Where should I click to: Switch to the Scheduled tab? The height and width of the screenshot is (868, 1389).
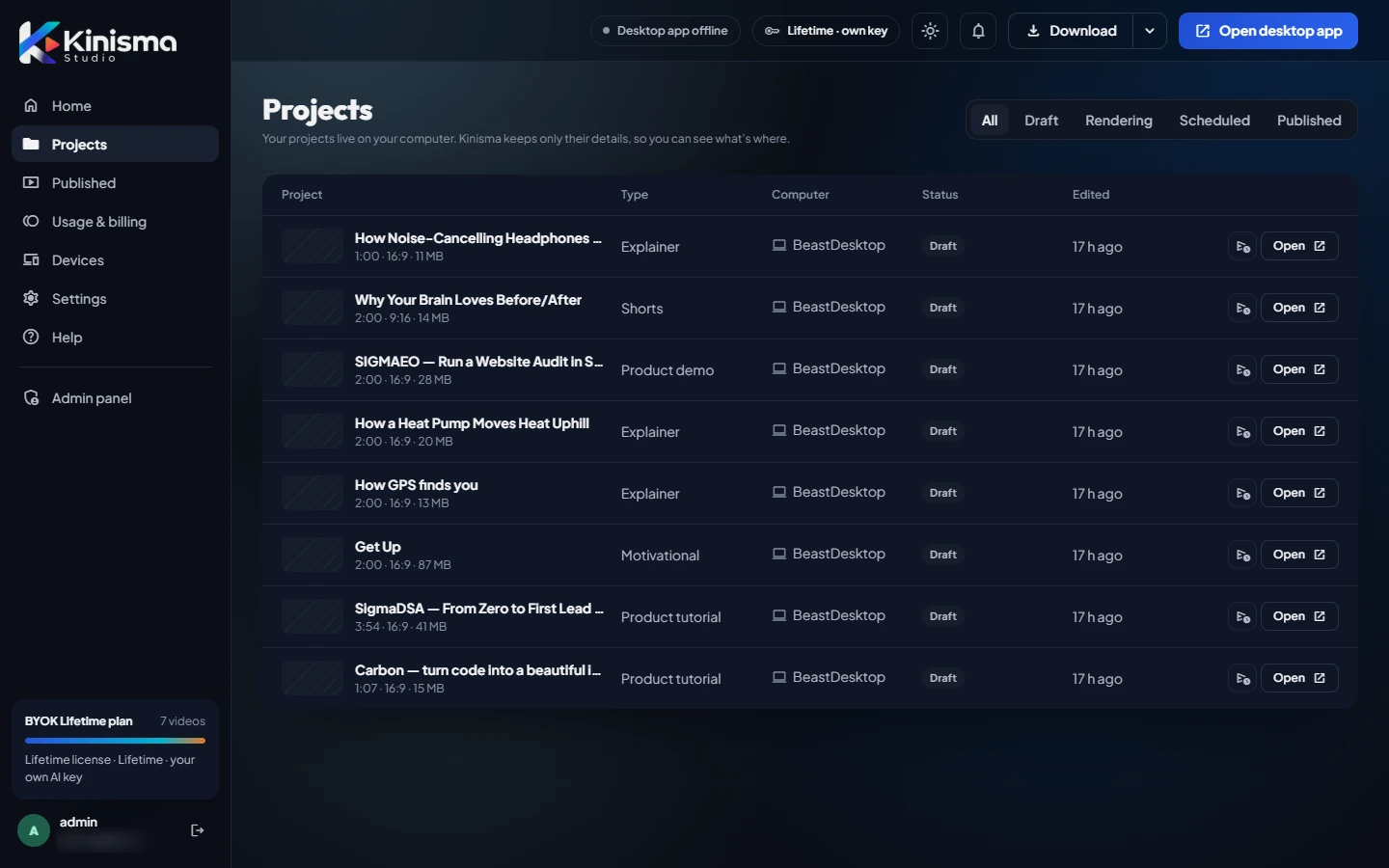[x=1214, y=121]
